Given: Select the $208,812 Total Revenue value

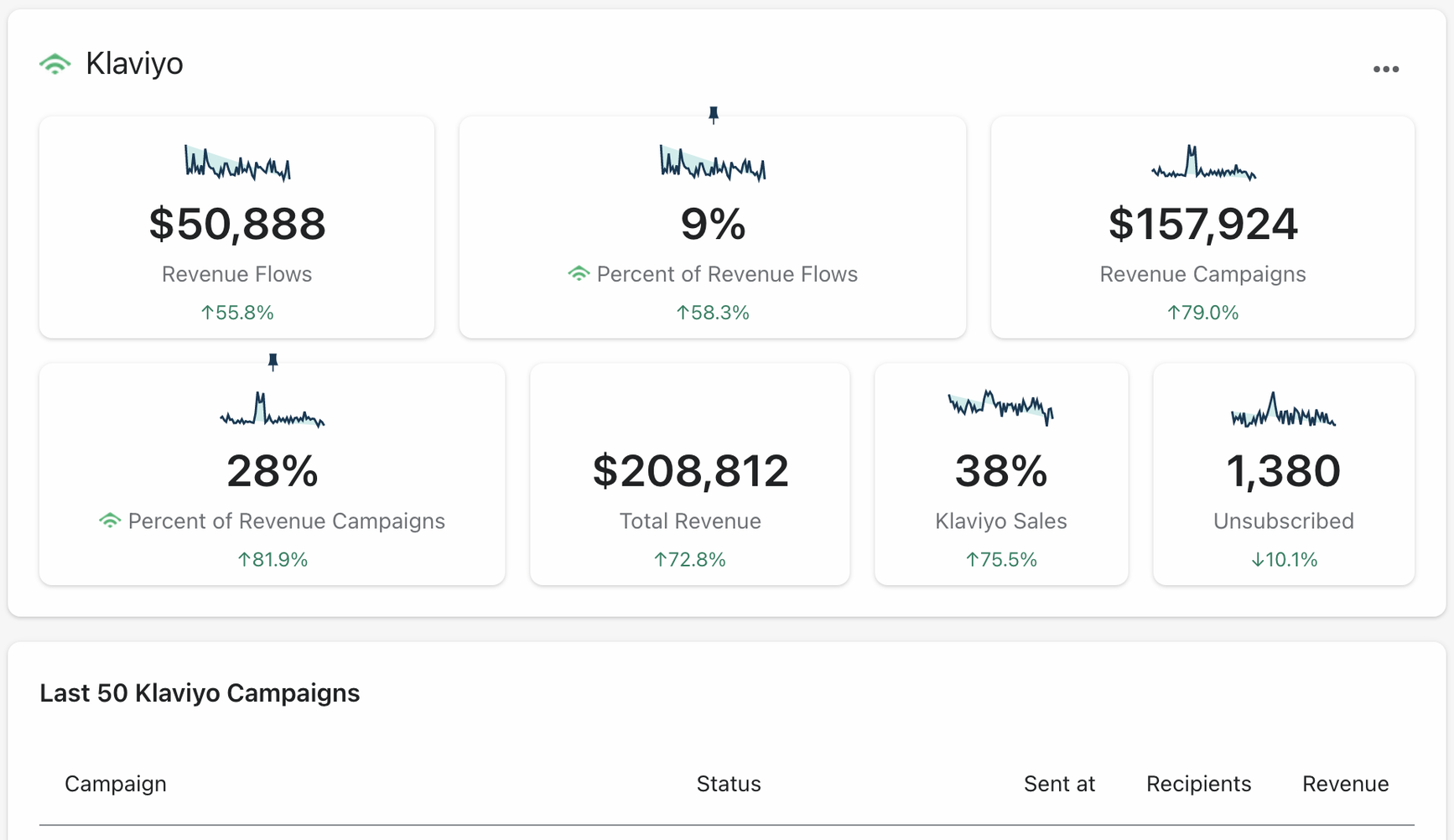Looking at the screenshot, I should point(690,470).
